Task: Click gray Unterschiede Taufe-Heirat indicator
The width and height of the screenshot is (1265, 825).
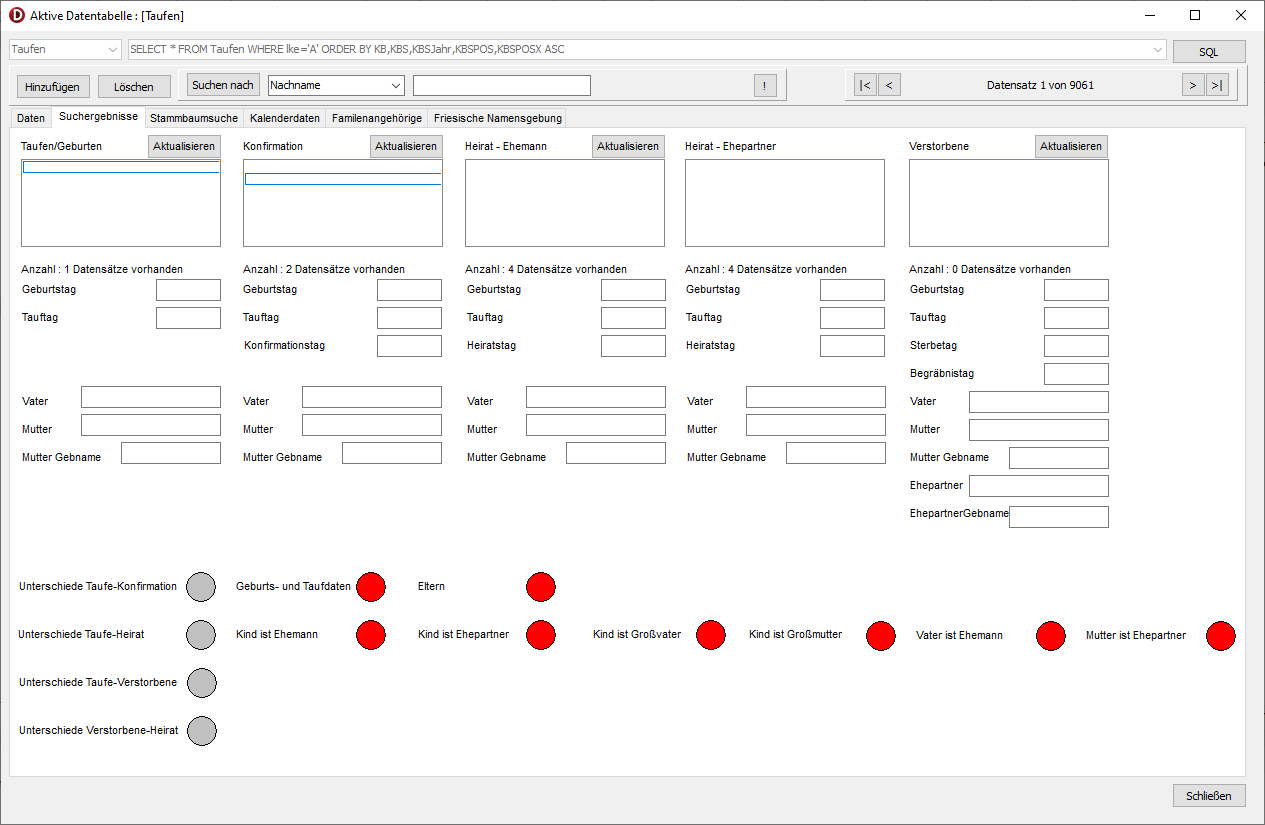Action: pos(202,635)
